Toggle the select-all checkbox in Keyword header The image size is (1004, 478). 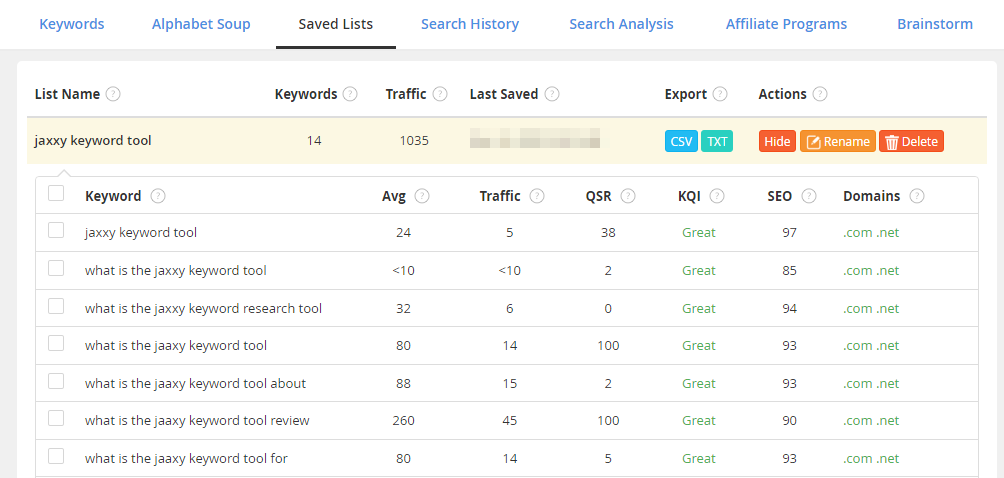[56, 193]
